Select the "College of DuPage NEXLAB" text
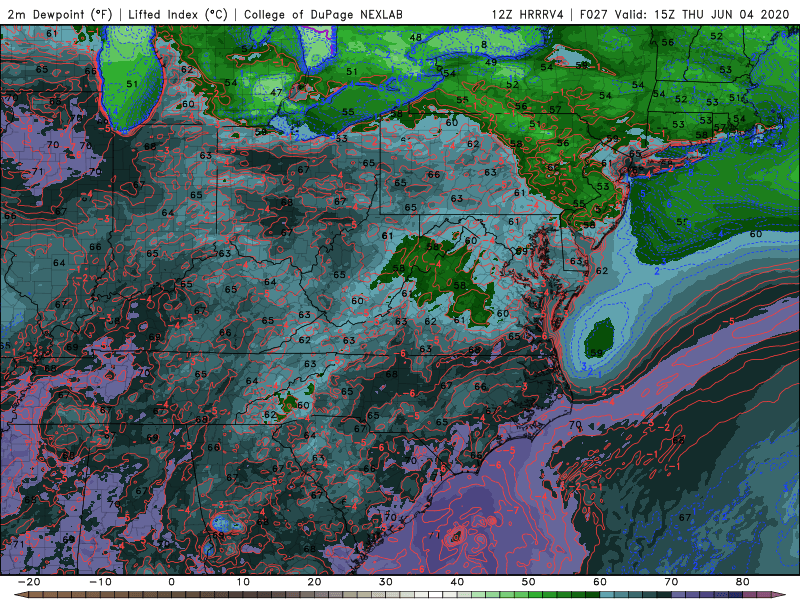Image resolution: width=800 pixels, height=600 pixels. pyautogui.click(x=323, y=14)
